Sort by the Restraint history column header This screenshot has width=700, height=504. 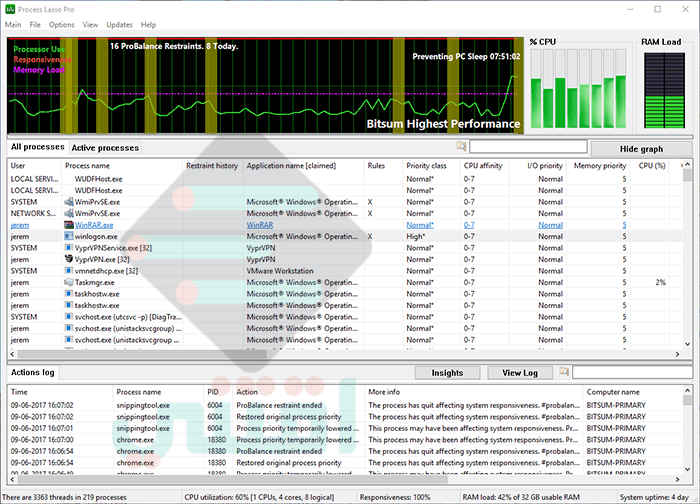(x=212, y=166)
